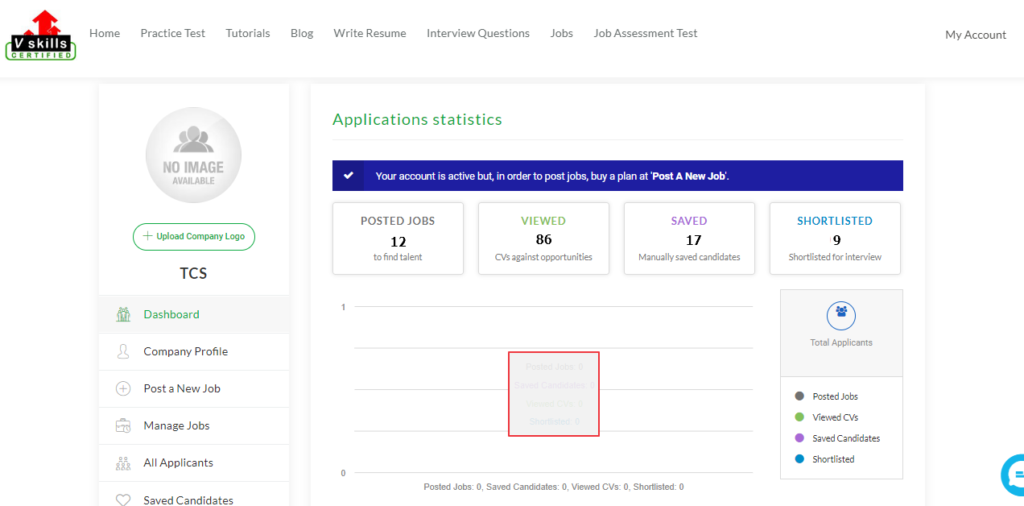1024x506 pixels.
Task: Click the chart caption below the graph
Action: [554, 487]
